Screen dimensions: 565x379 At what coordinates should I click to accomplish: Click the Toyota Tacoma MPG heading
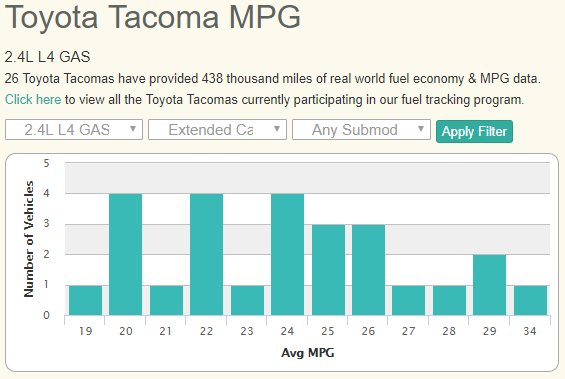tap(153, 17)
